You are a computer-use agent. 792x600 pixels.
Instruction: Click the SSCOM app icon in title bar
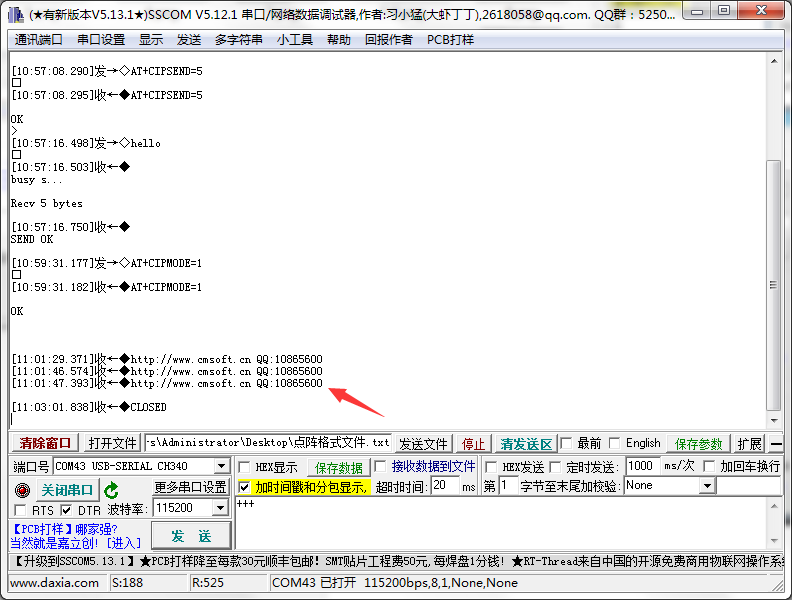(16, 14)
